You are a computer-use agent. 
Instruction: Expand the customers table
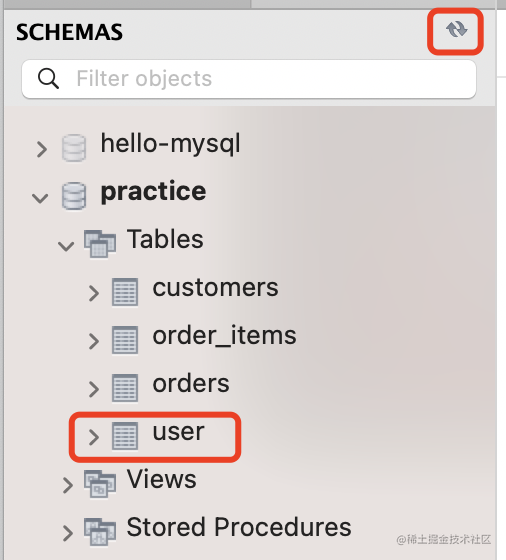pyautogui.click(x=94, y=293)
